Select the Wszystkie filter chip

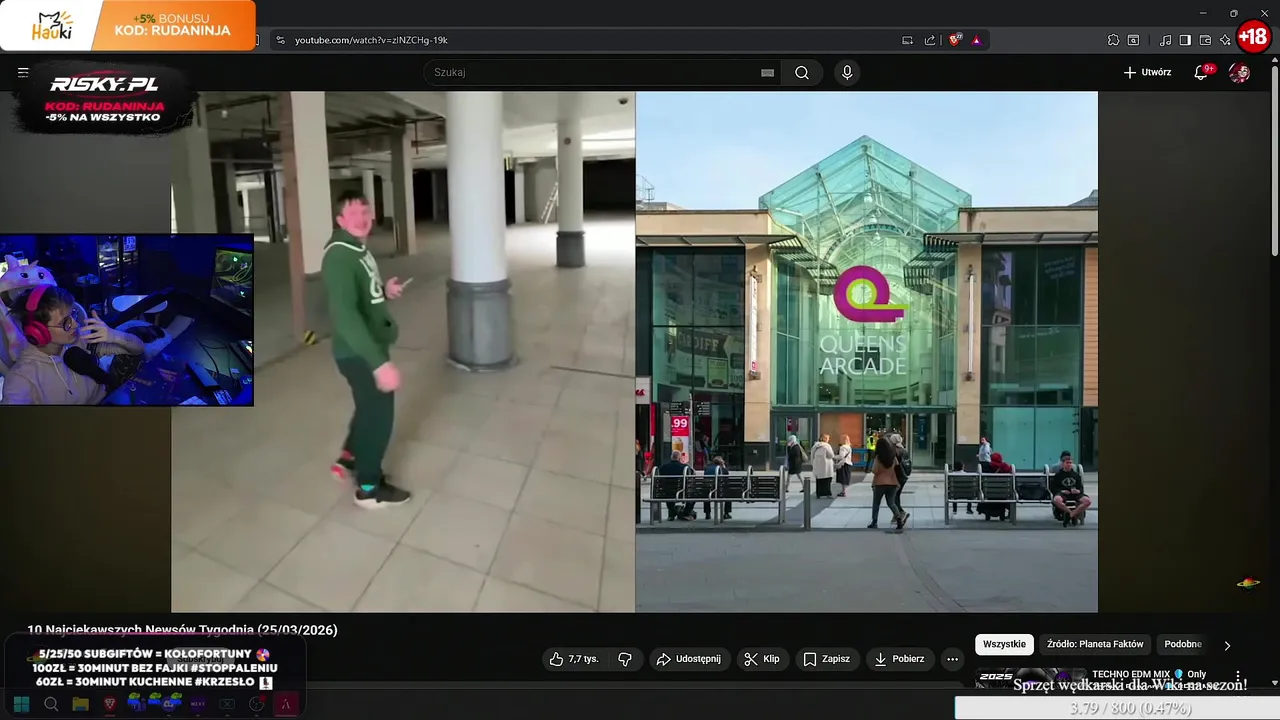point(1004,644)
